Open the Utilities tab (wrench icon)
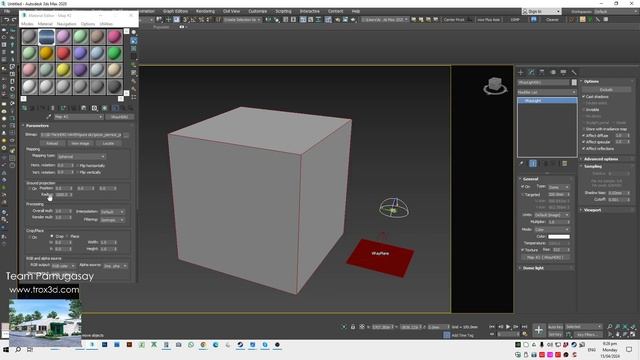Viewport: 640px width, 360px height. pyautogui.click(x=574, y=72)
